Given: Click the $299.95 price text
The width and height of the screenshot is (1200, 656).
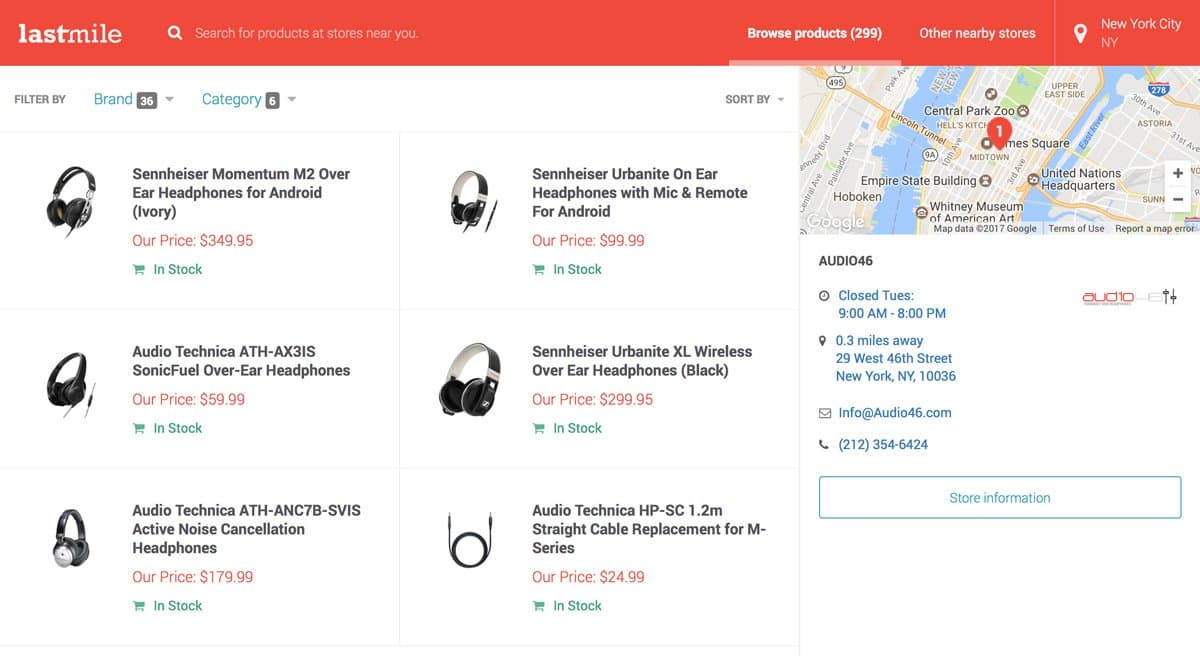Looking at the screenshot, I should [592, 400].
